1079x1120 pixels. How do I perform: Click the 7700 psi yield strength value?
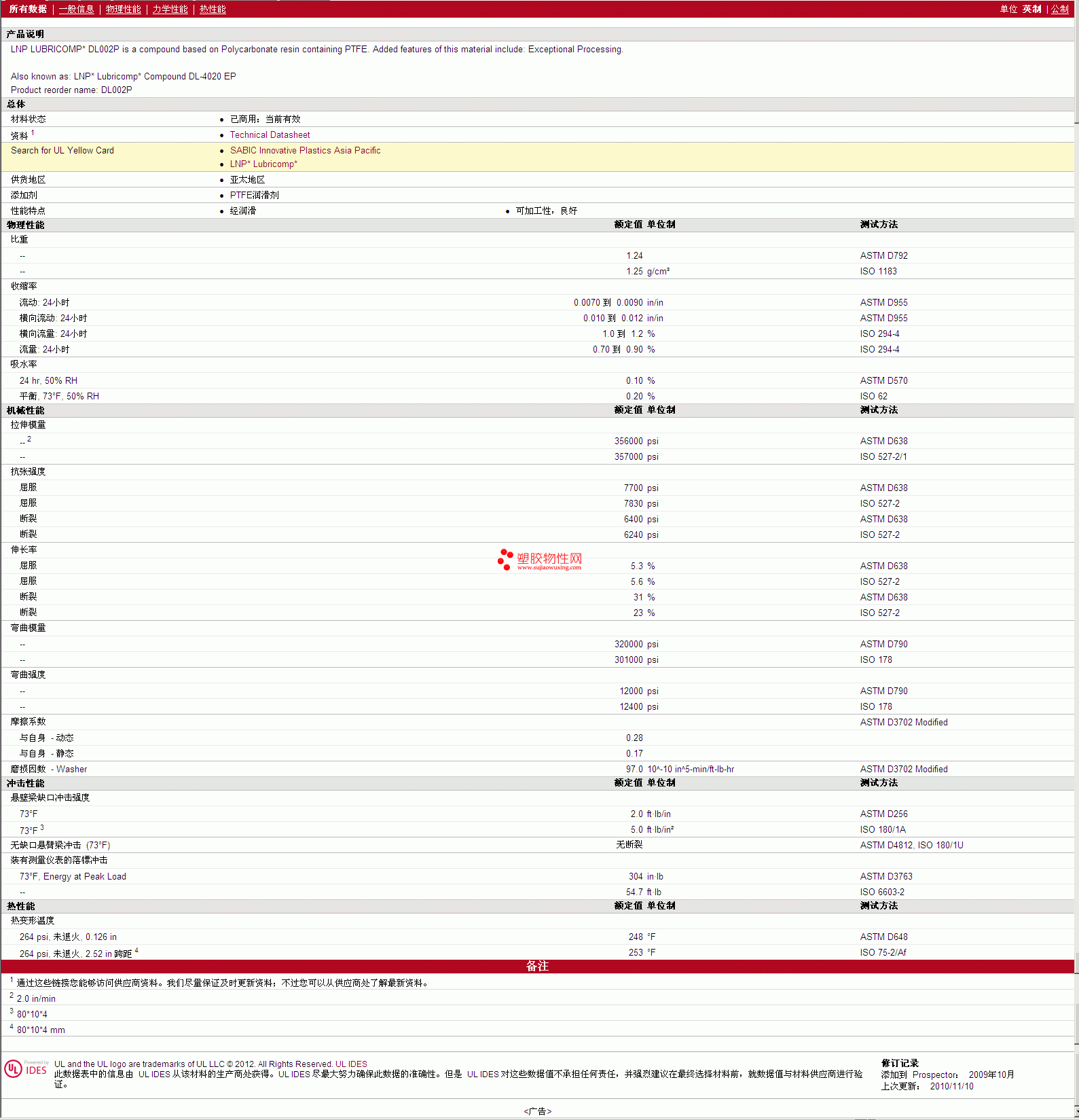pos(641,488)
